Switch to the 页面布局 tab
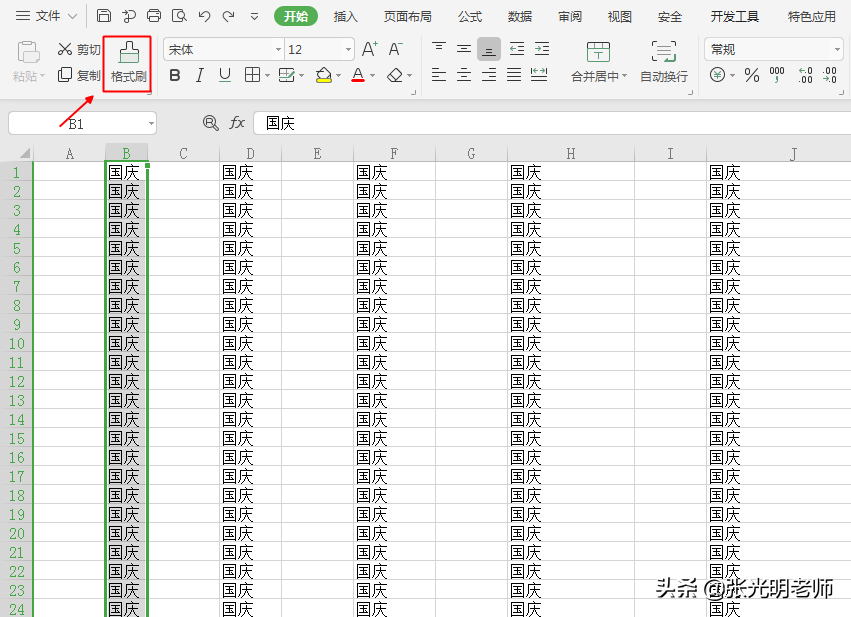The image size is (851, 617). 408,17
